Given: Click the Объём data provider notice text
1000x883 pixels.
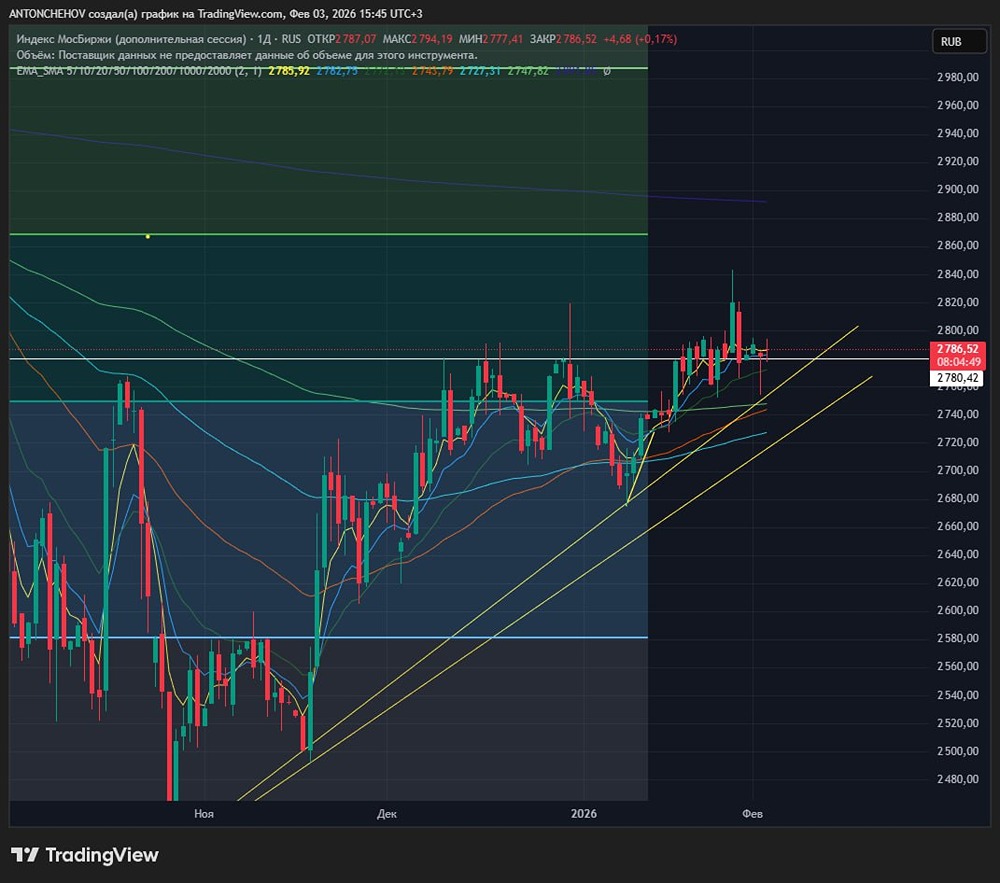Looking at the screenshot, I should [247, 55].
